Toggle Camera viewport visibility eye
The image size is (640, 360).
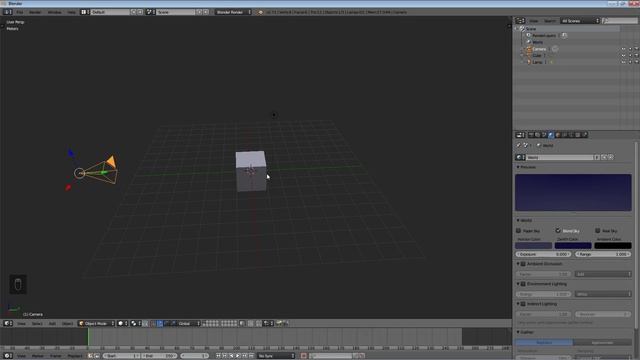623,49
